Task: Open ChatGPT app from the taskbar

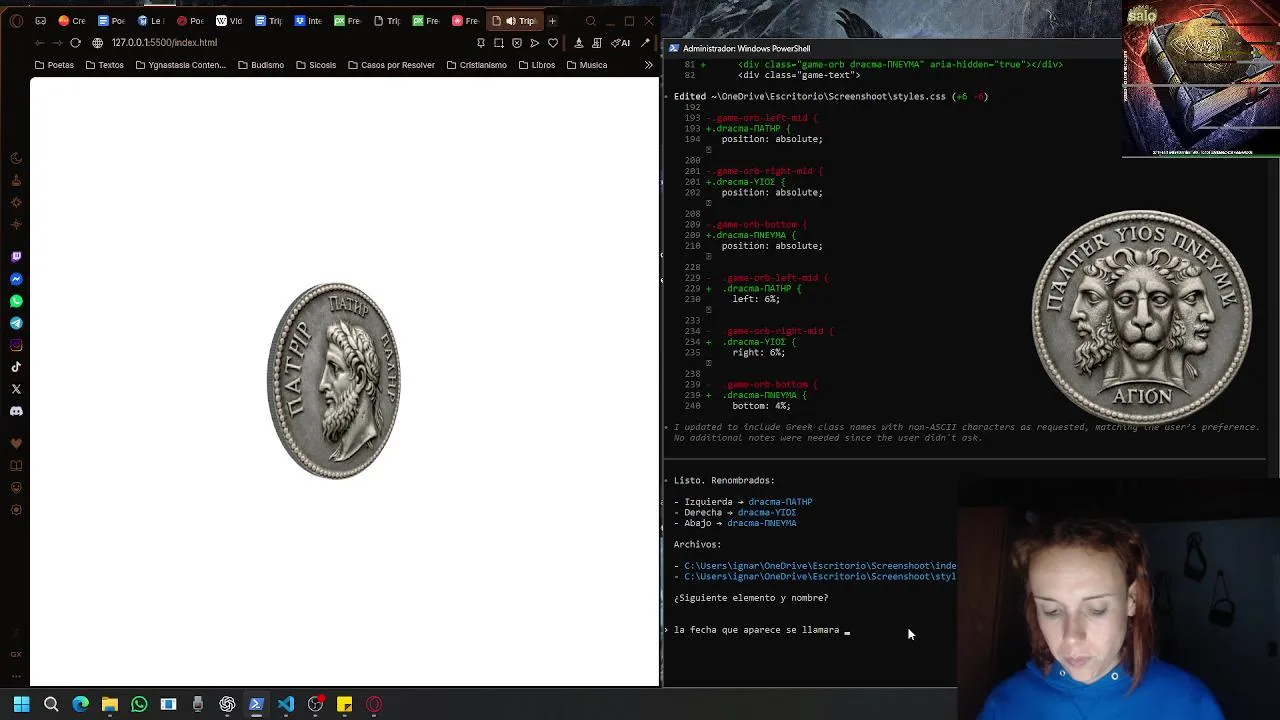Action: point(227,704)
